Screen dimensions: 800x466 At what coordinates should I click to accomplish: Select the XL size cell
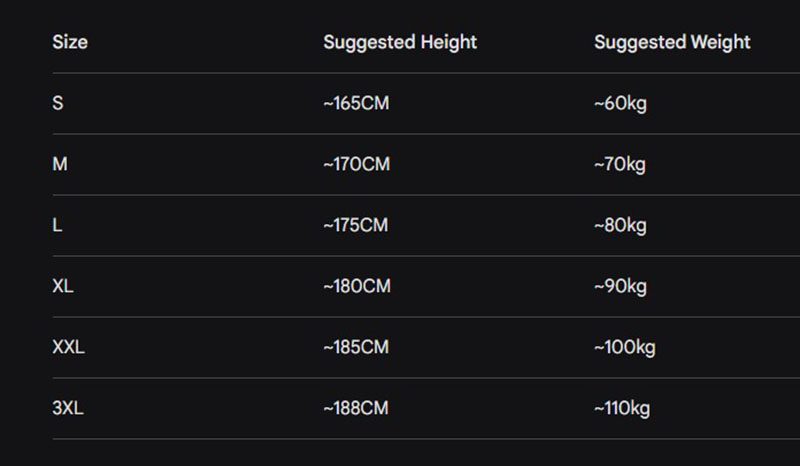[63, 286]
